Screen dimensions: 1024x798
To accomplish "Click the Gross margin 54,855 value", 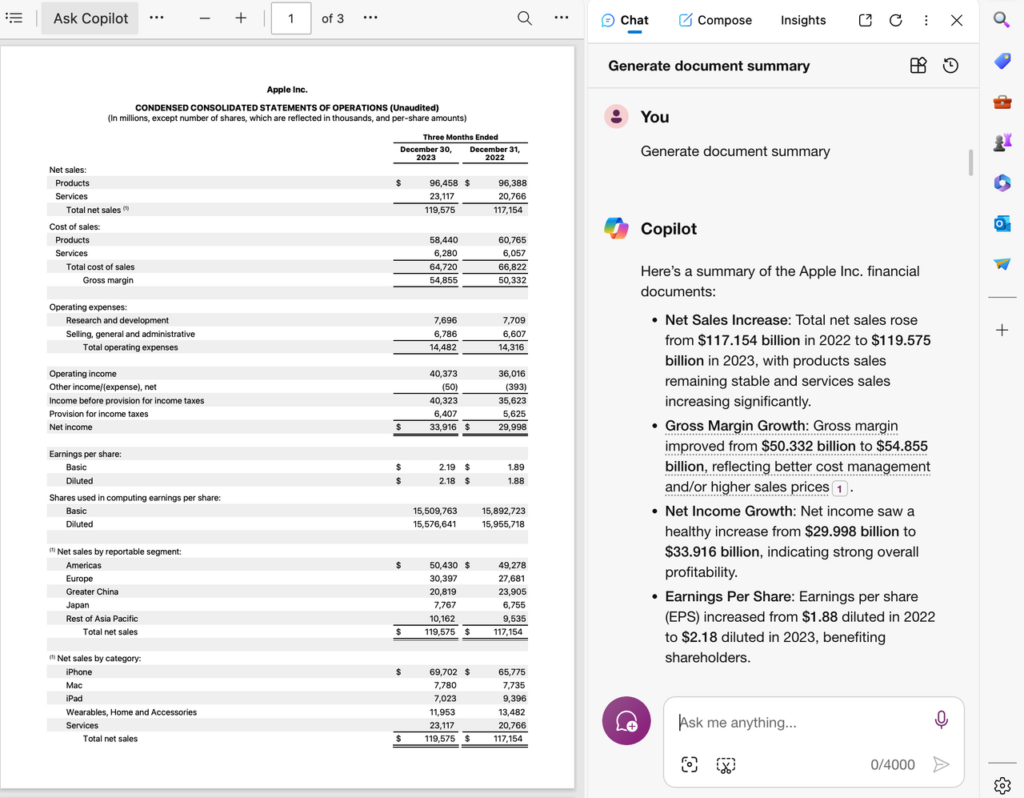I will click(x=443, y=280).
